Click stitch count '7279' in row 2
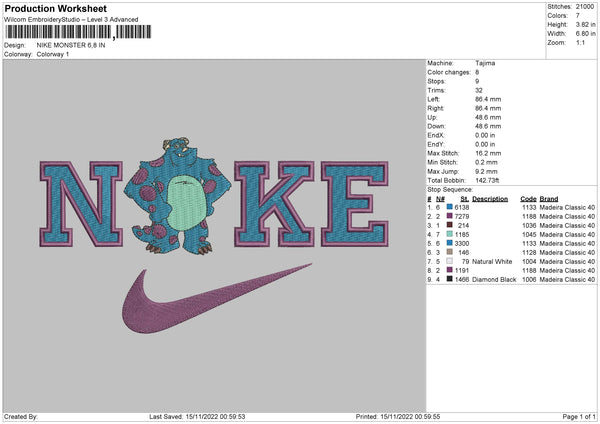 tap(462, 216)
